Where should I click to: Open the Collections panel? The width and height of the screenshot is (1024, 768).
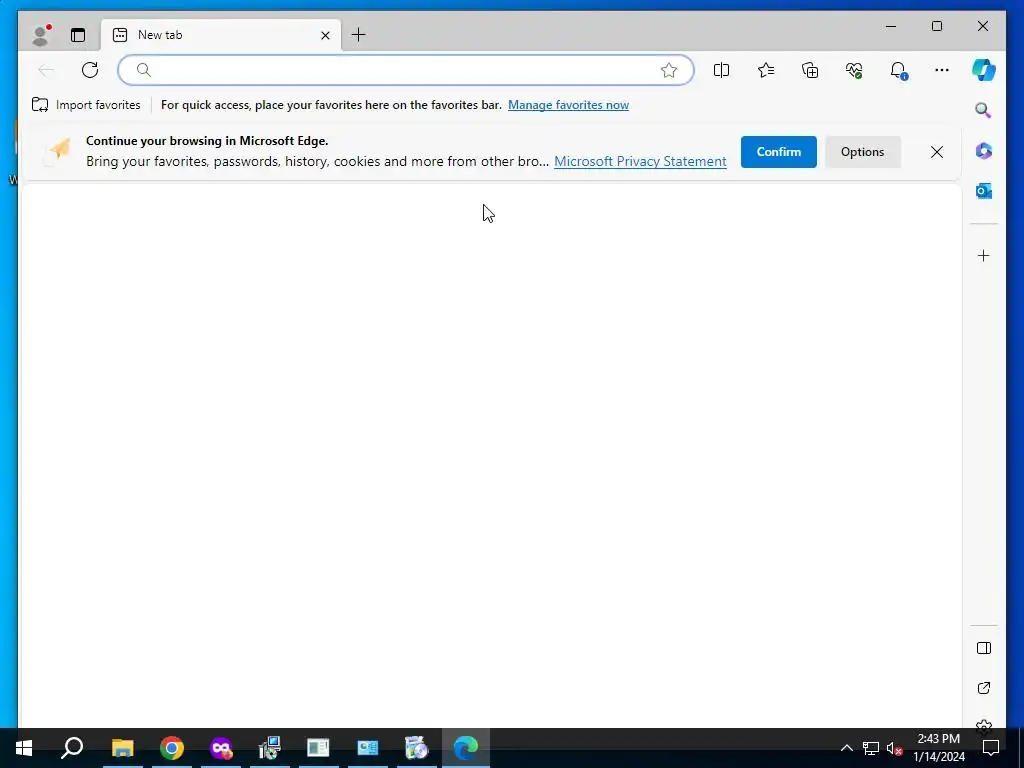coord(810,70)
